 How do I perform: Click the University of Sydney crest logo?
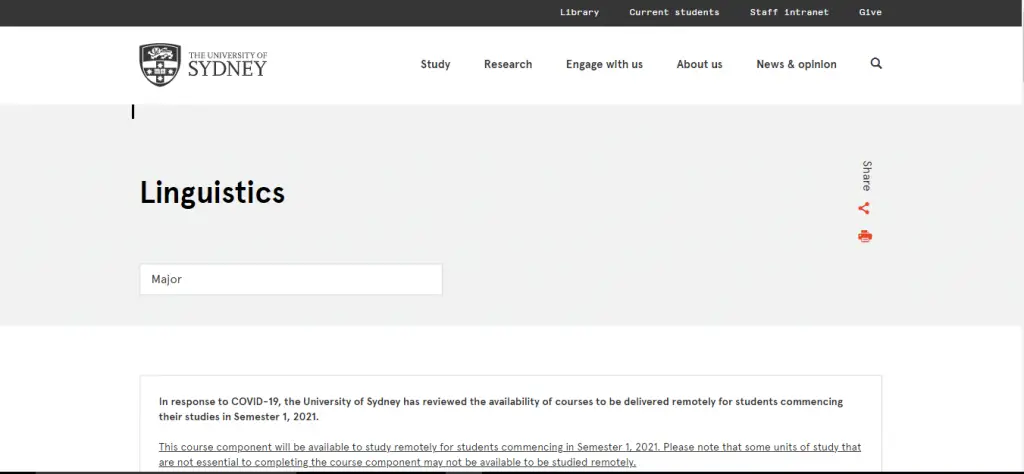tap(160, 64)
